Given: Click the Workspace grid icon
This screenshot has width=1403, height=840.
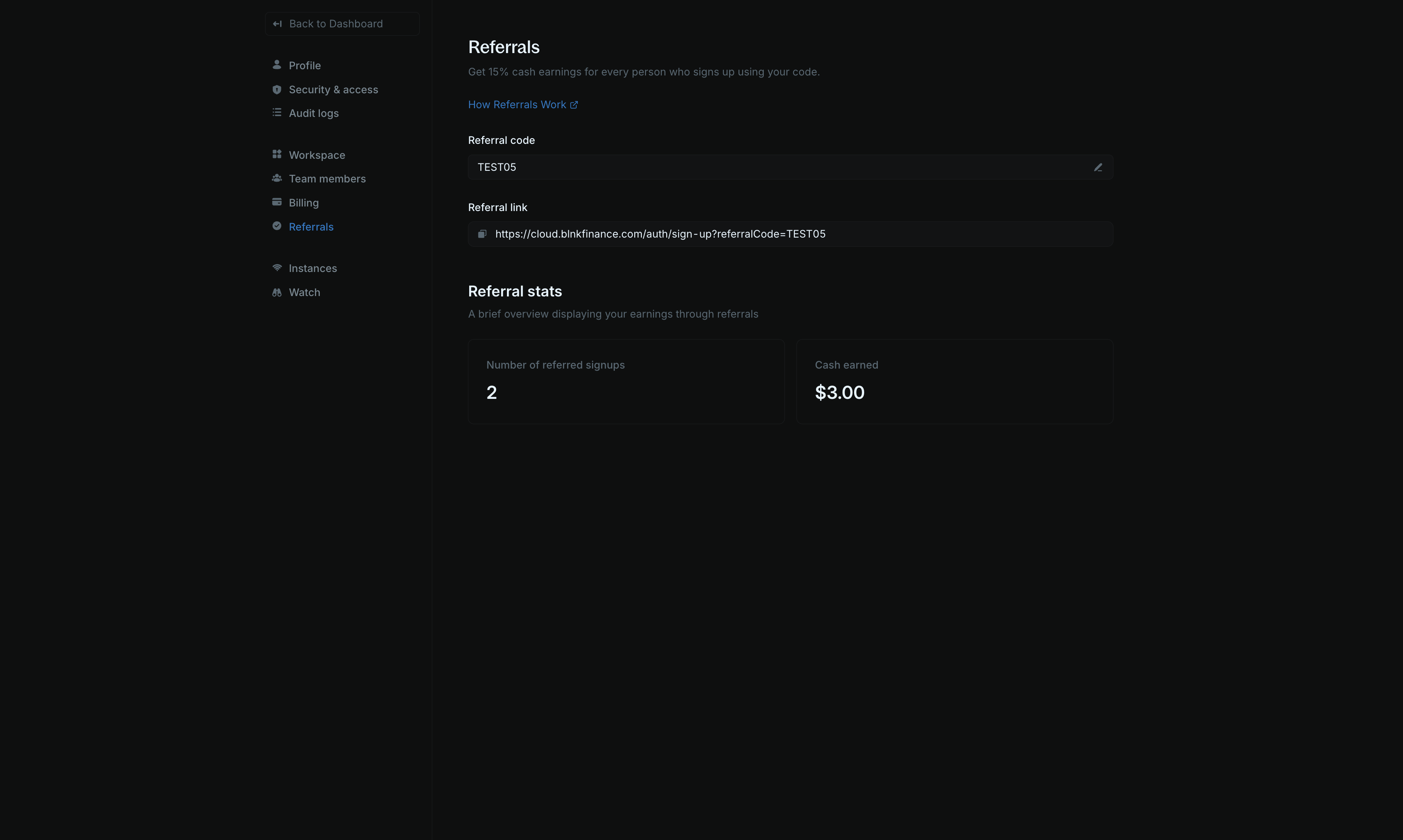Looking at the screenshot, I should pos(277,153).
